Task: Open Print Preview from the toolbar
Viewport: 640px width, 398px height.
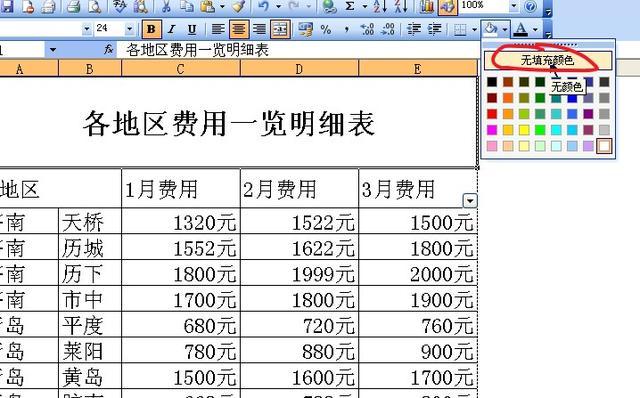Action: click(95, 6)
